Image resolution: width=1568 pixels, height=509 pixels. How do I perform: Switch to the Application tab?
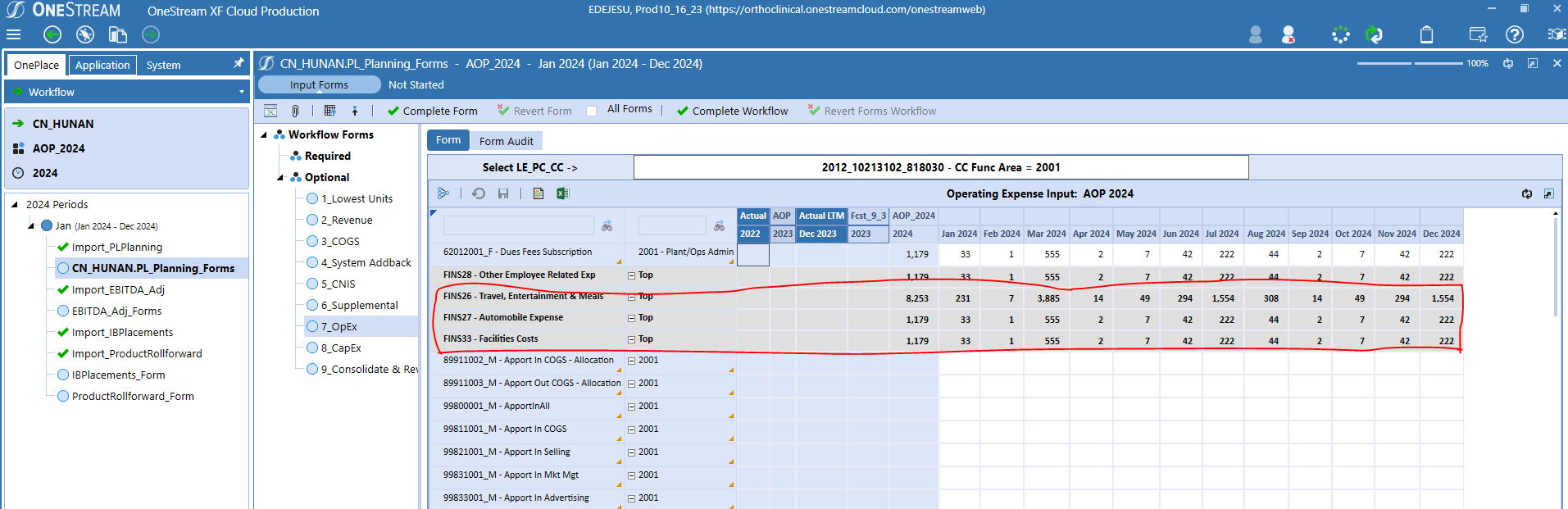pyautogui.click(x=102, y=65)
